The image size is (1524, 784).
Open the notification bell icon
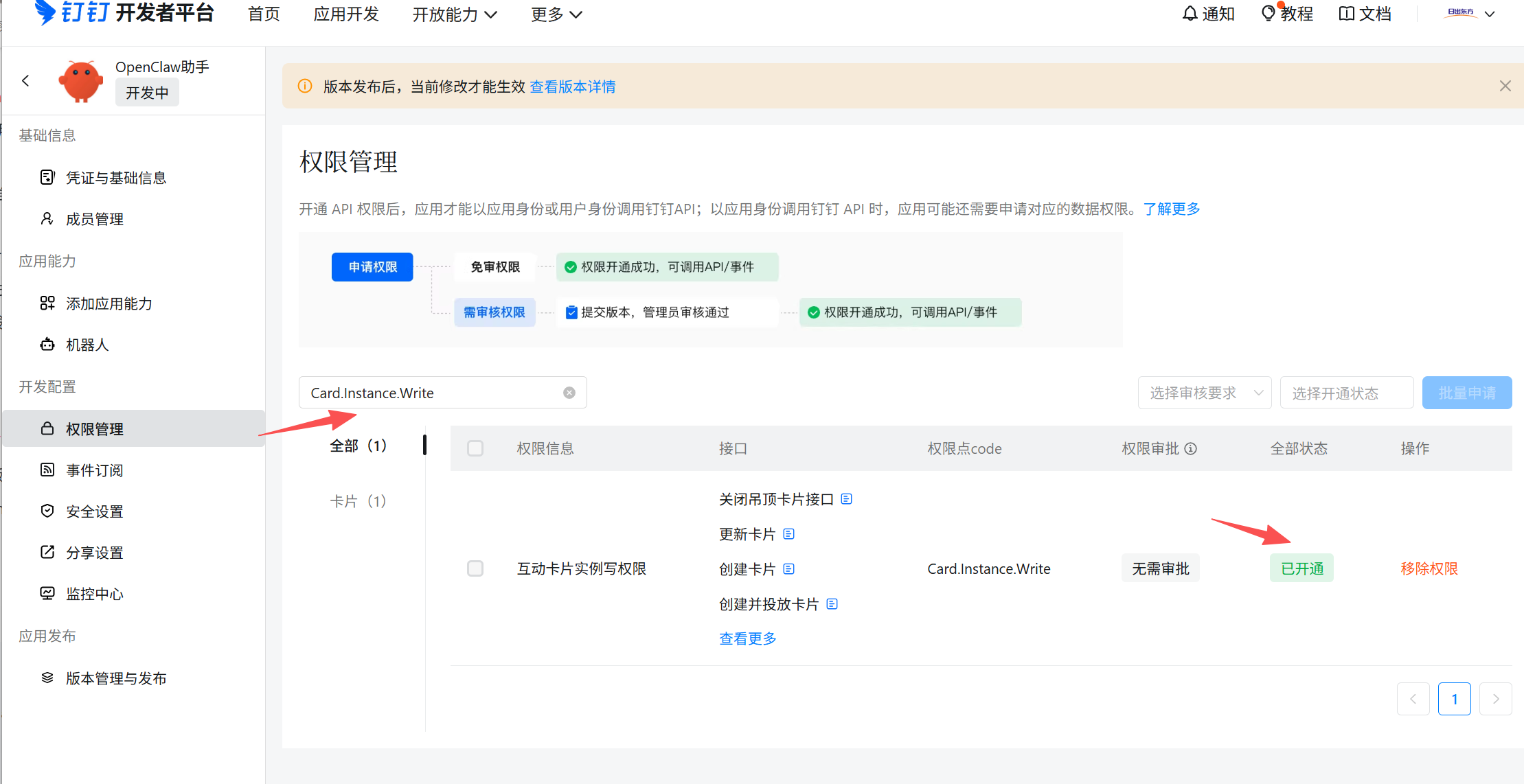(x=1190, y=14)
